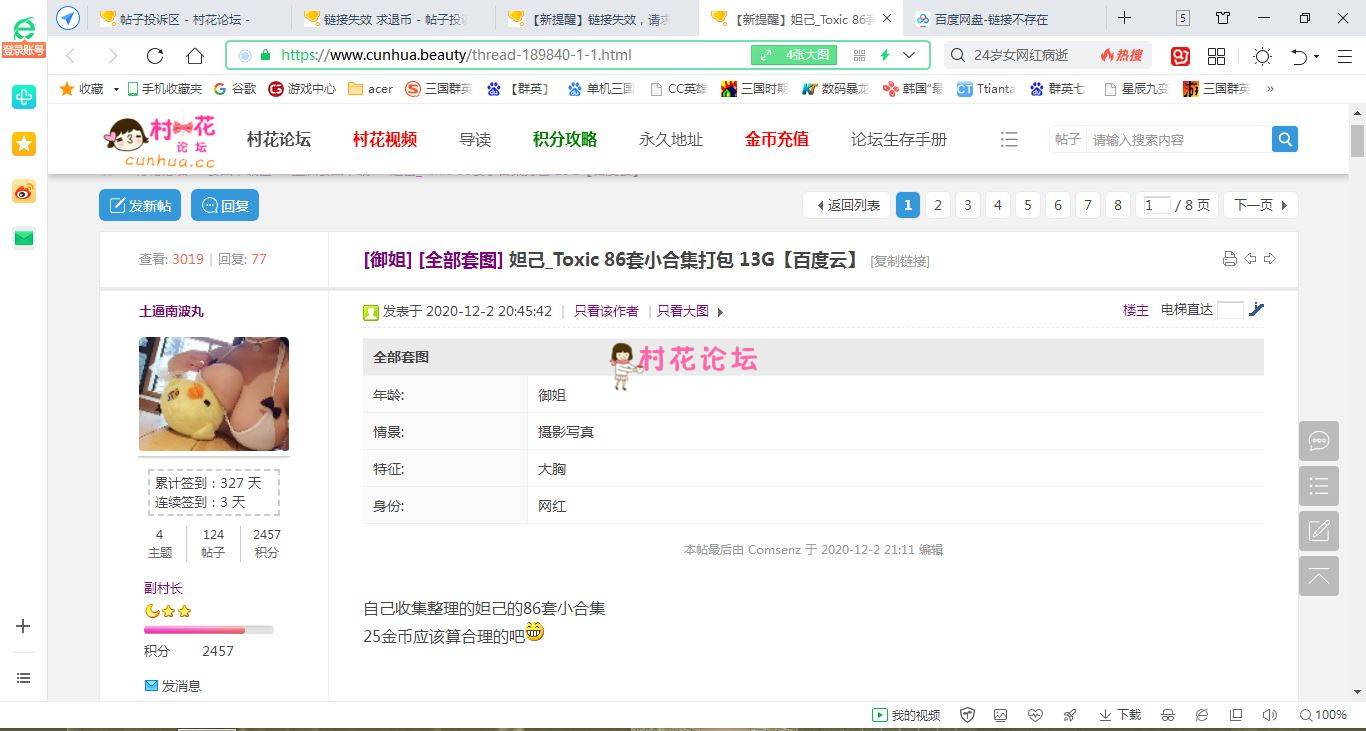Click the floating list icon on right
The image size is (1366, 731).
pos(1319,486)
